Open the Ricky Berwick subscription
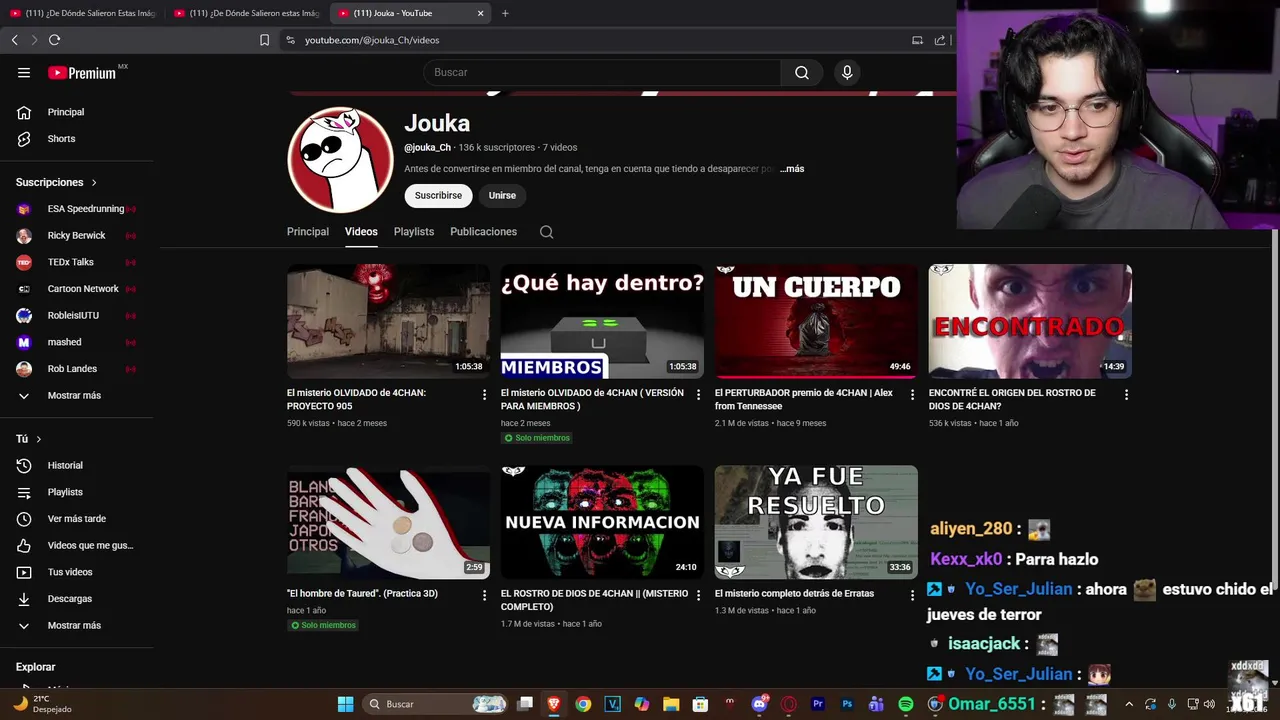Image resolution: width=1280 pixels, height=720 pixels. click(x=77, y=236)
